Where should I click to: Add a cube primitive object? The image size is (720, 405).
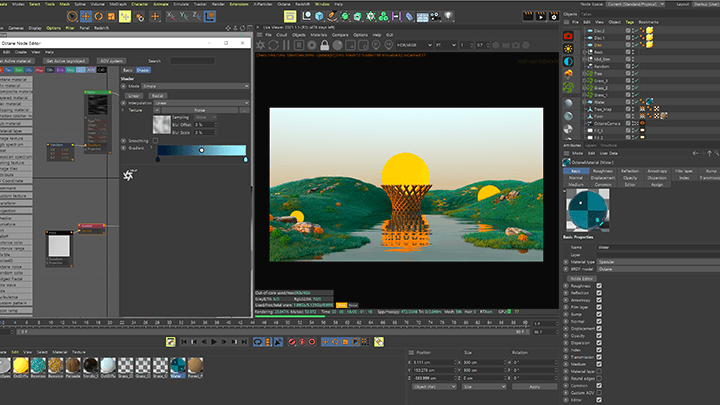click(x=319, y=17)
